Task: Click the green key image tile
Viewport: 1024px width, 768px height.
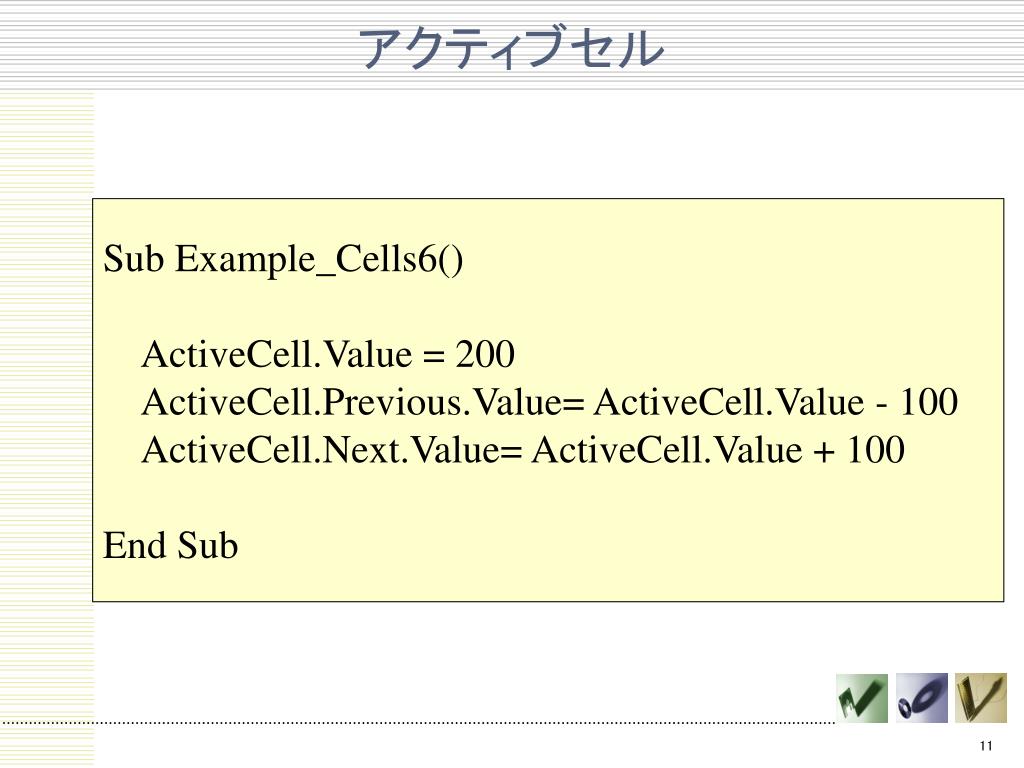Action: 861,698
